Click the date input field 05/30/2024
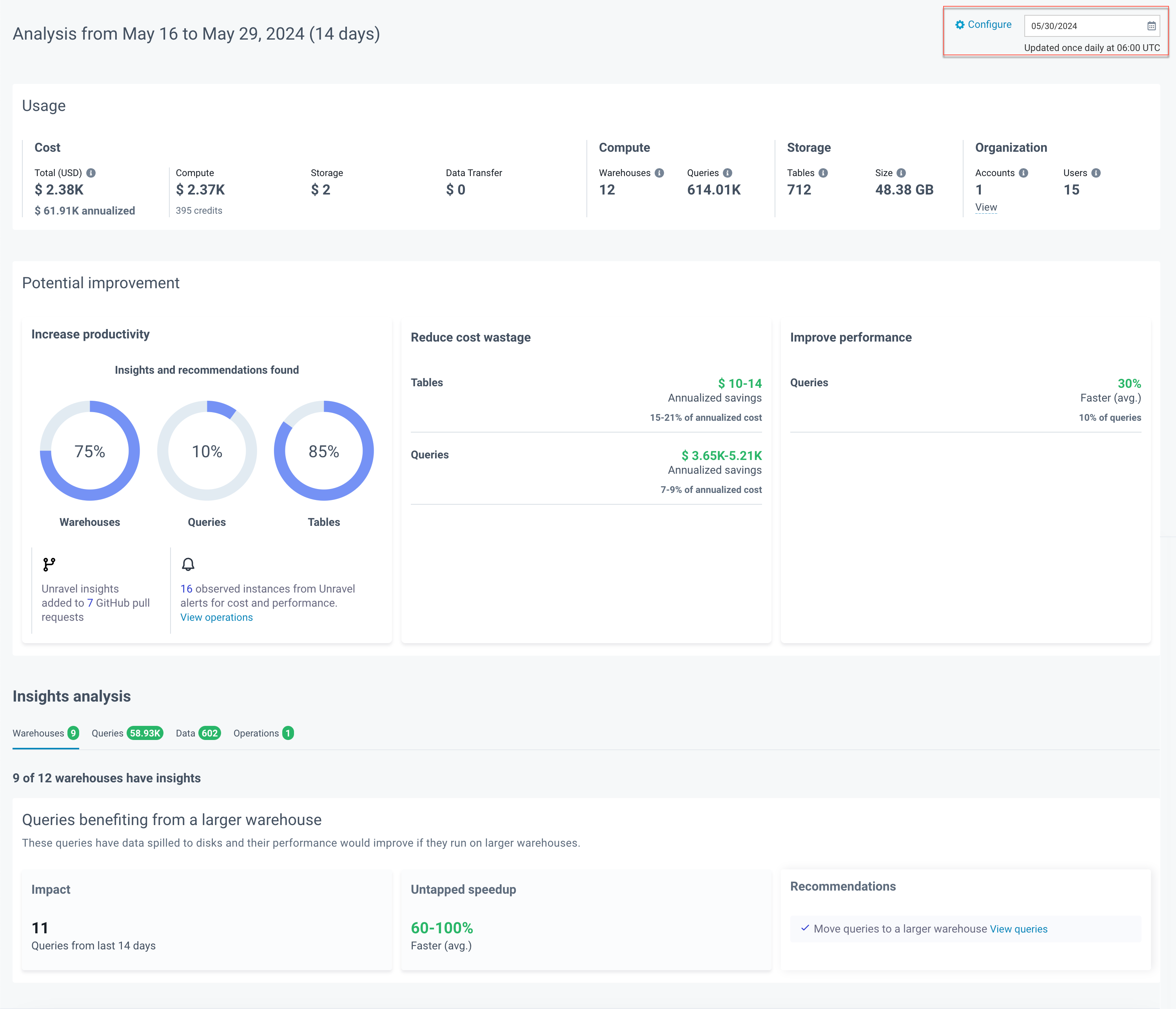The height and width of the screenshot is (1009, 1176). (x=1078, y=26)
